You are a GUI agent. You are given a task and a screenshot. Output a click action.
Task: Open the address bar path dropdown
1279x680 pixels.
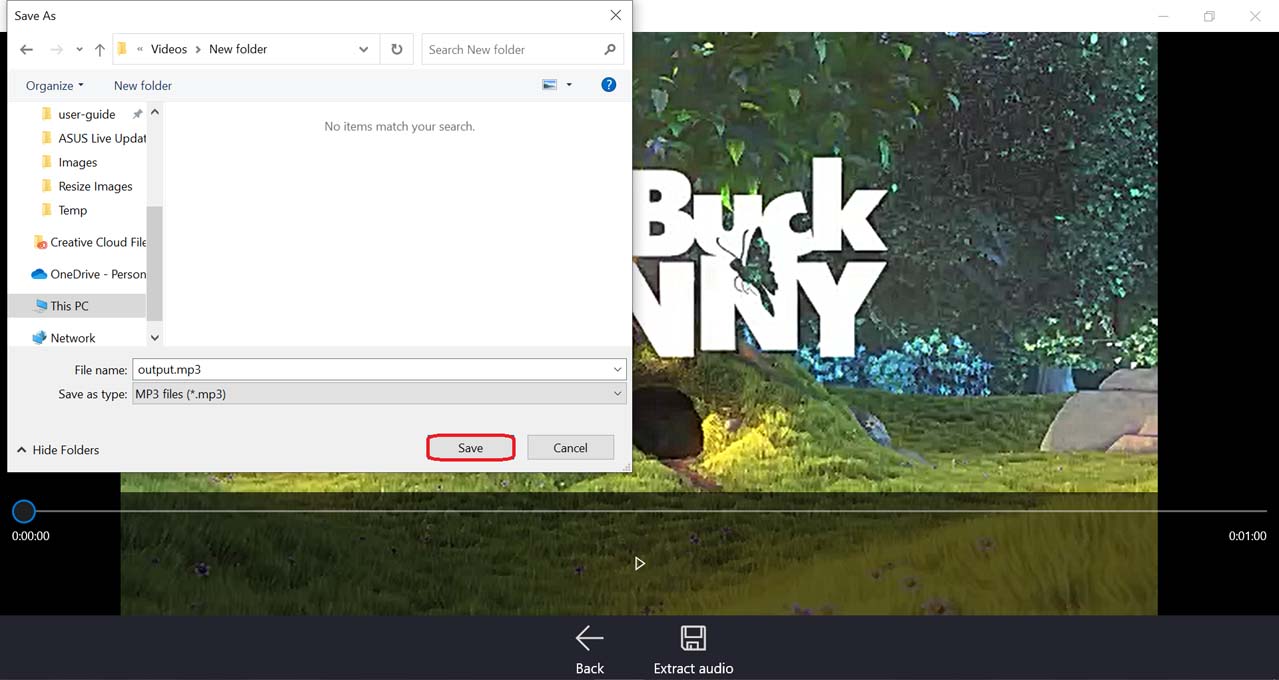coord(363,49)
